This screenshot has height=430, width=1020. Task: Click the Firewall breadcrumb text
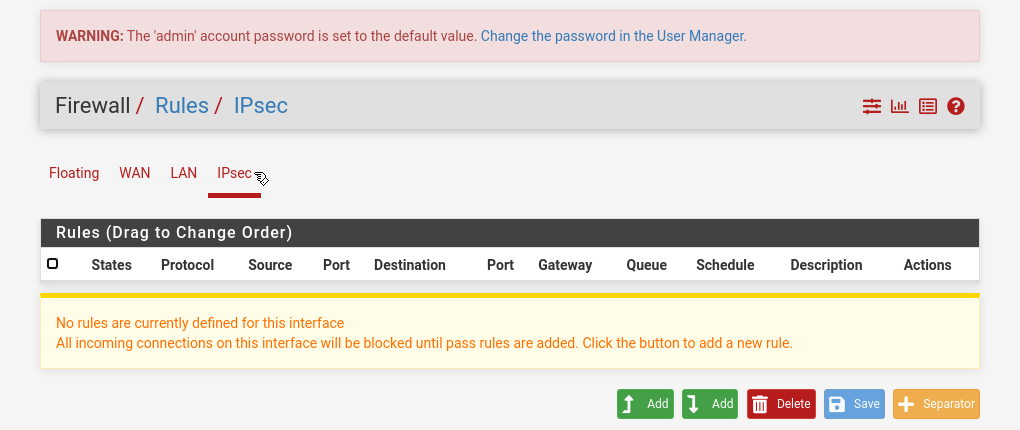point(93,105)
